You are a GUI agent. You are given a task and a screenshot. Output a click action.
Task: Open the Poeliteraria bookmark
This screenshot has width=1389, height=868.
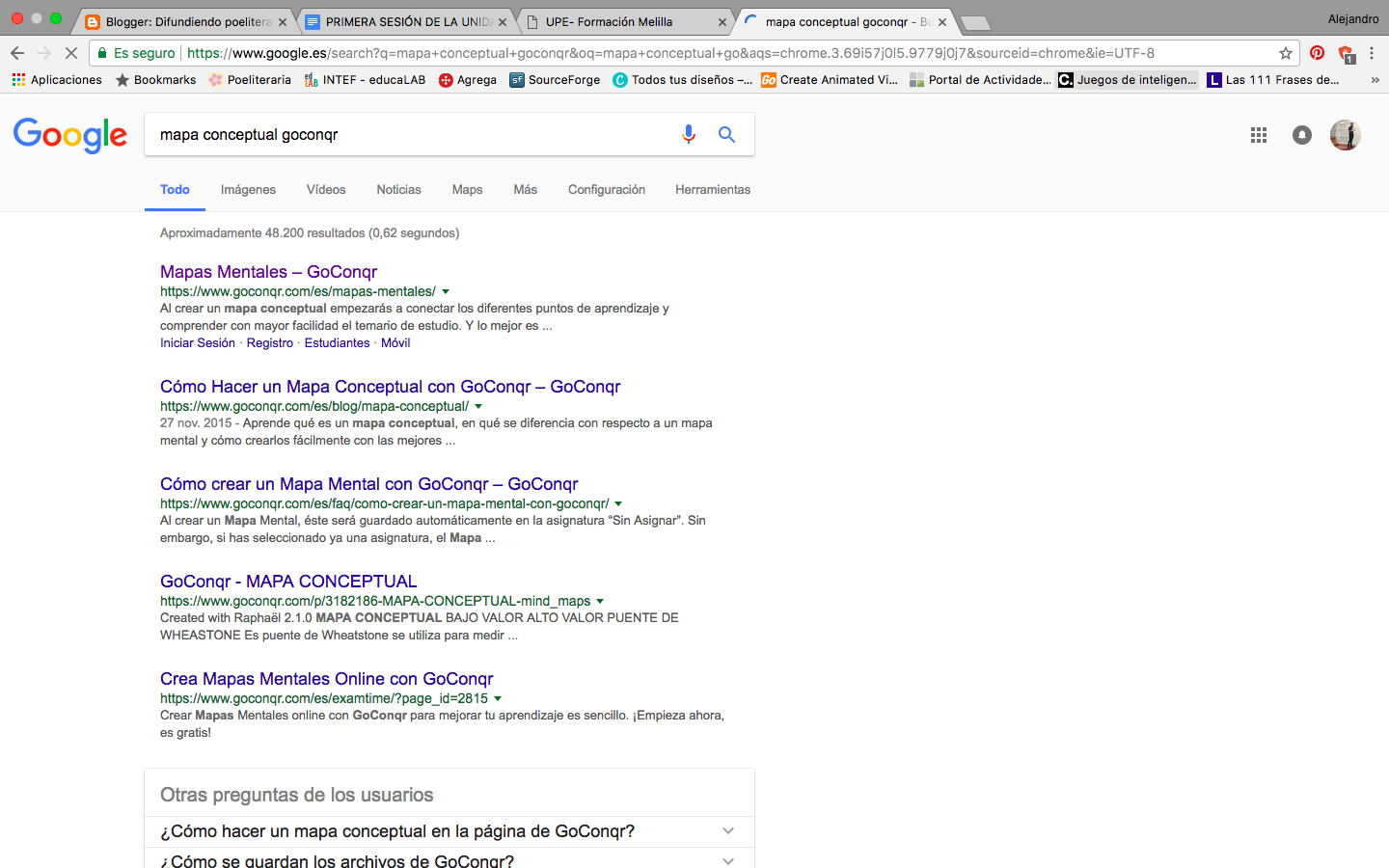click(x=250, y=80)
